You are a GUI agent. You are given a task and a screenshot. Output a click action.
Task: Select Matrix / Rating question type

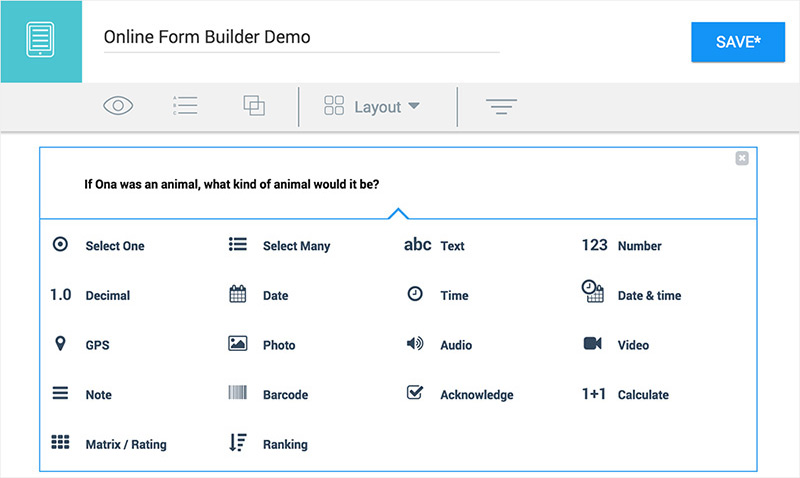pos(109,443)
